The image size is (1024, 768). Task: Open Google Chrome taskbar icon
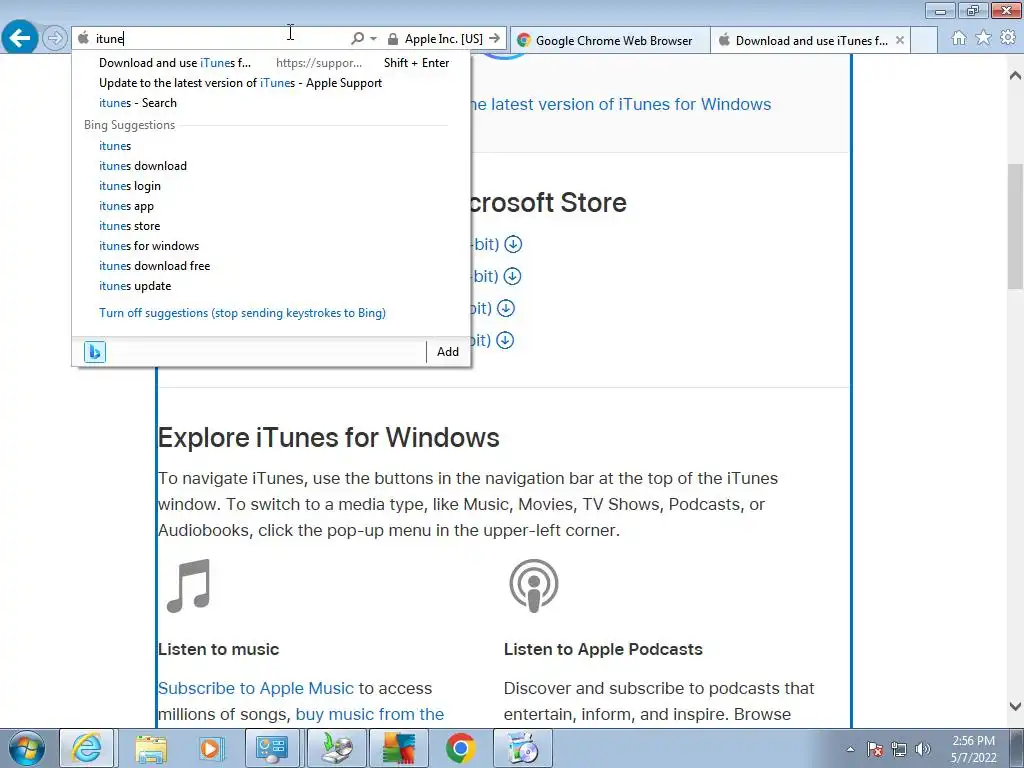pos(460,748)
